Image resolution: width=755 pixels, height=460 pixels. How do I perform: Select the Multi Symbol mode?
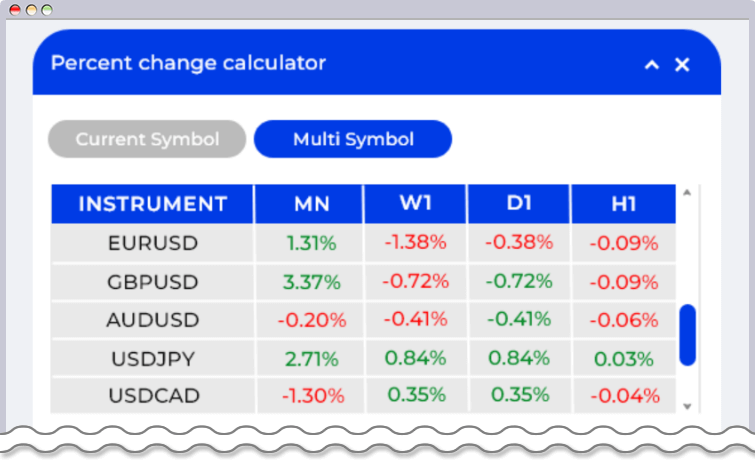click(353, 139)
